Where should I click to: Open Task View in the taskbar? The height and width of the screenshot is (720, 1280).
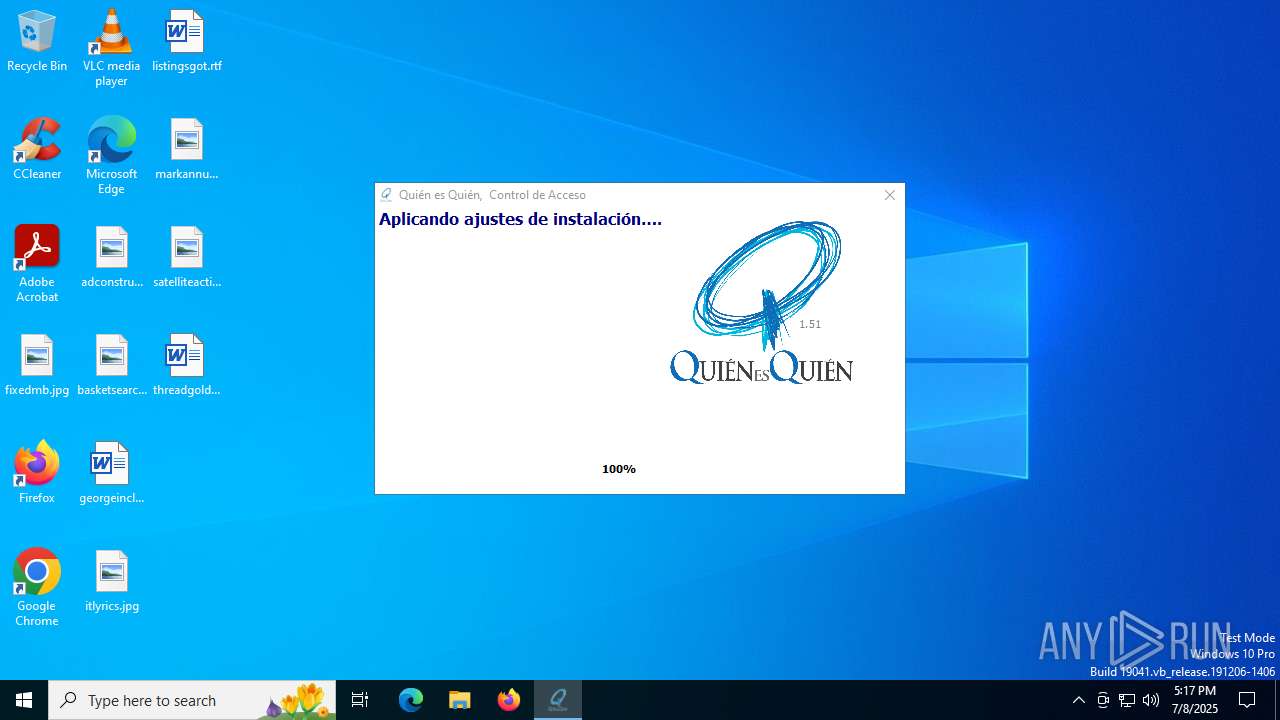tap(360, 700)
